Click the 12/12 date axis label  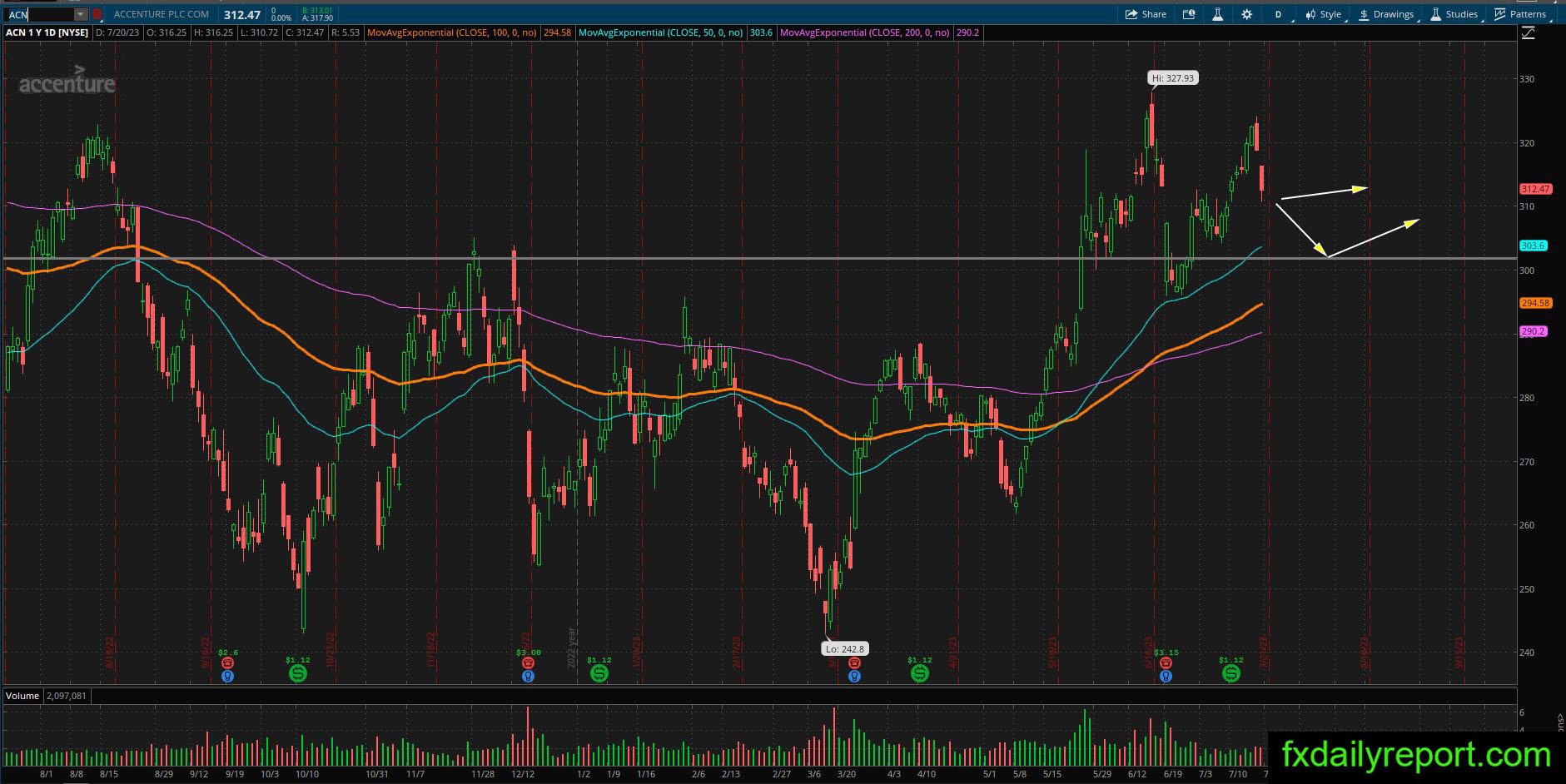click(522, 774)
